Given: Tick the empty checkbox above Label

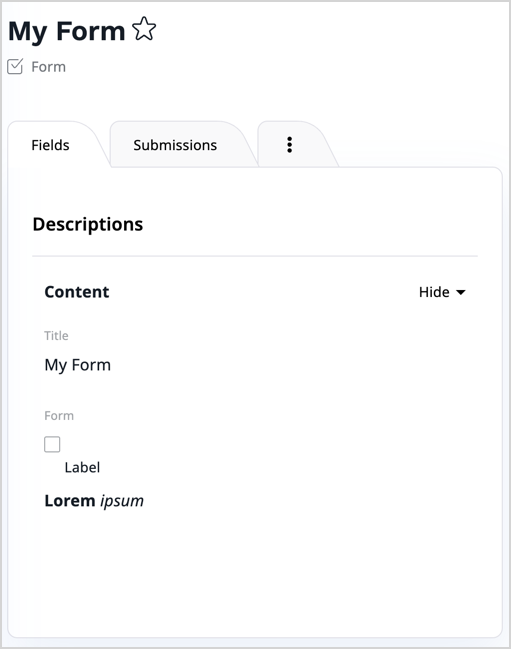Looking at the screenshot, I should click(x=52, y=444).
